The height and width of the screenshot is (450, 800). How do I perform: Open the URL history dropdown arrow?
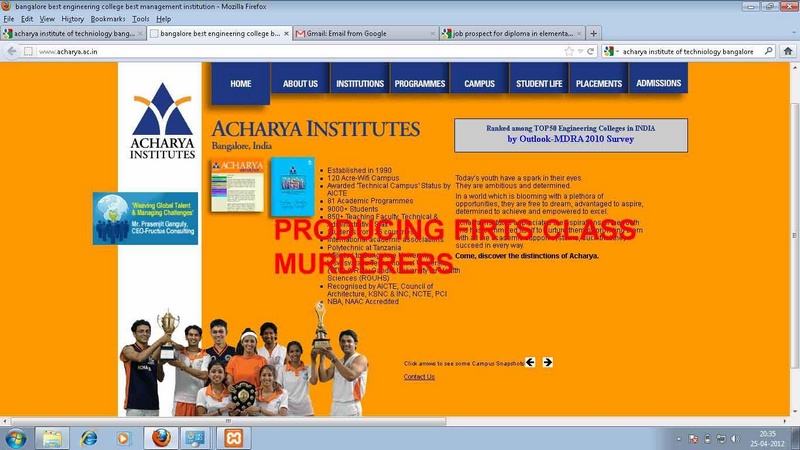(580, 51)
